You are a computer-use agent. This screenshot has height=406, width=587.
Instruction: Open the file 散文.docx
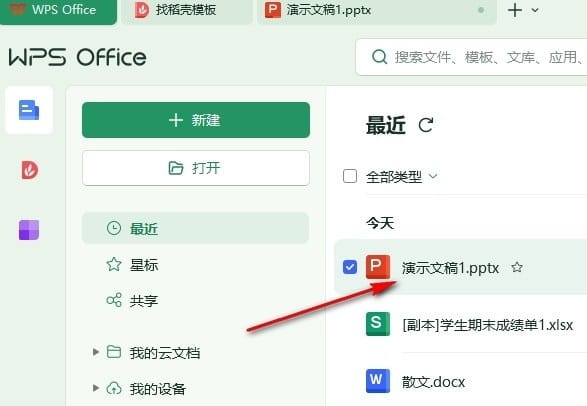click(x=433, y=382)
